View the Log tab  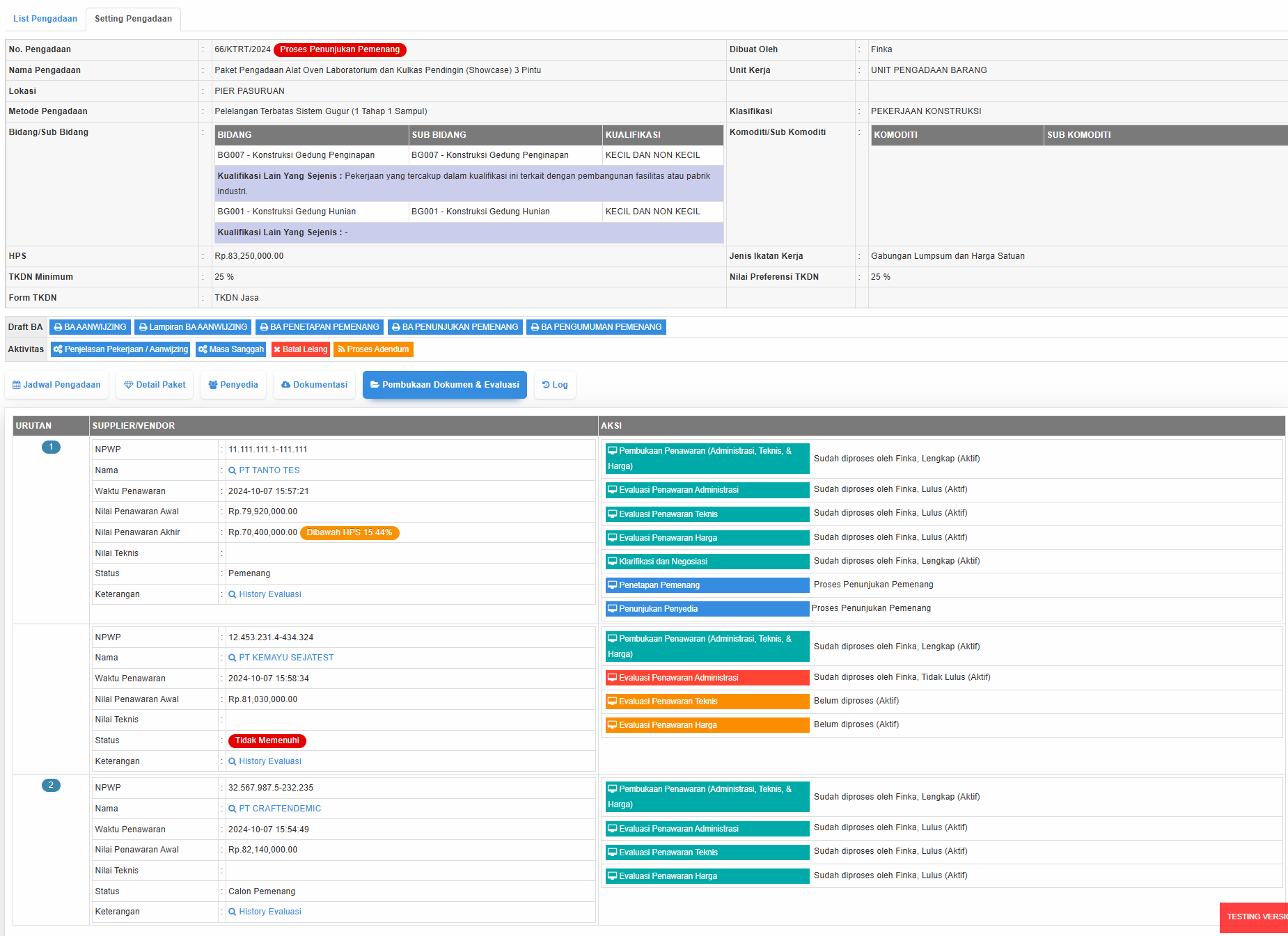click(555, 385)
